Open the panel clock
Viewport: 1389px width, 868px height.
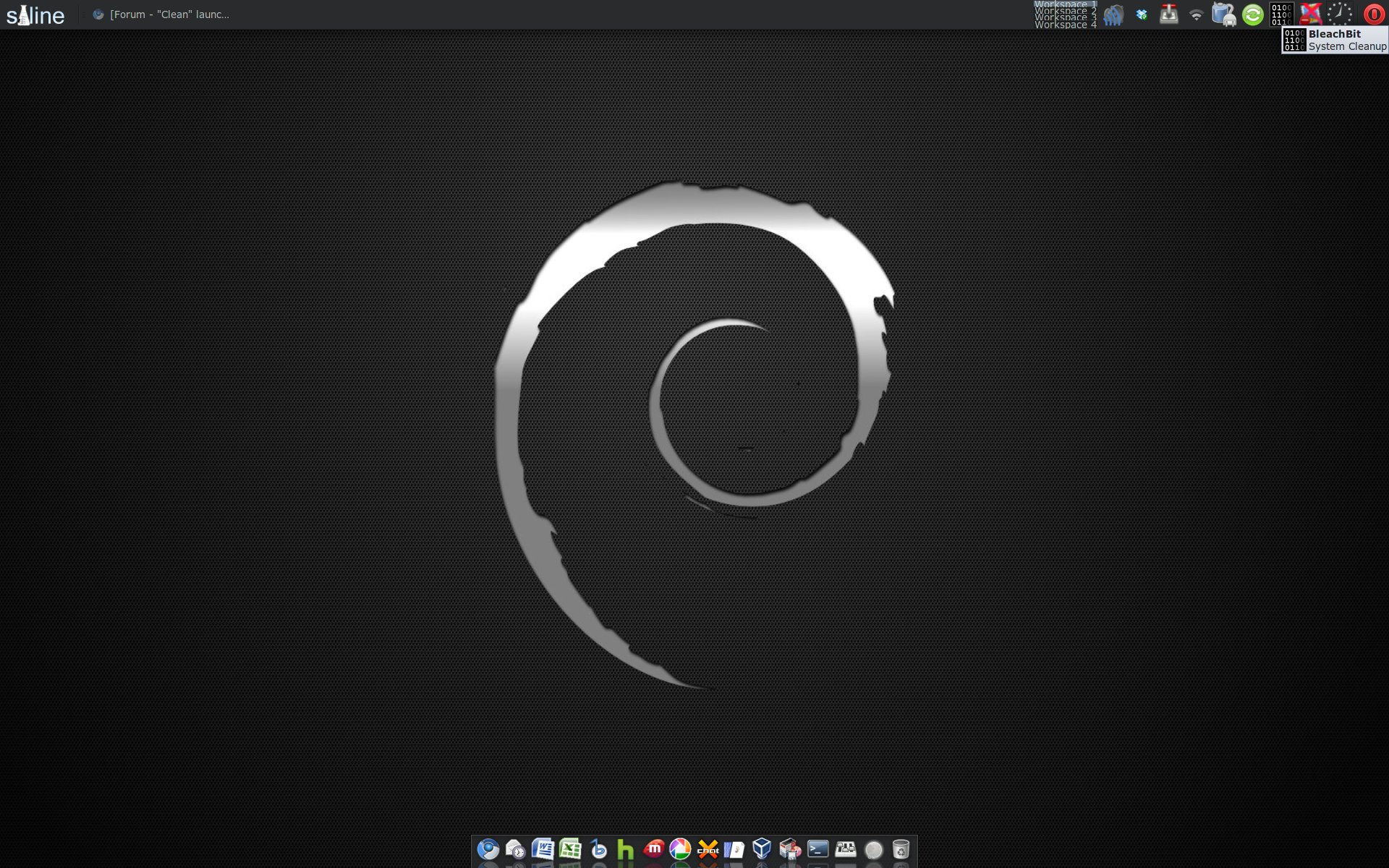point(1339,14)
